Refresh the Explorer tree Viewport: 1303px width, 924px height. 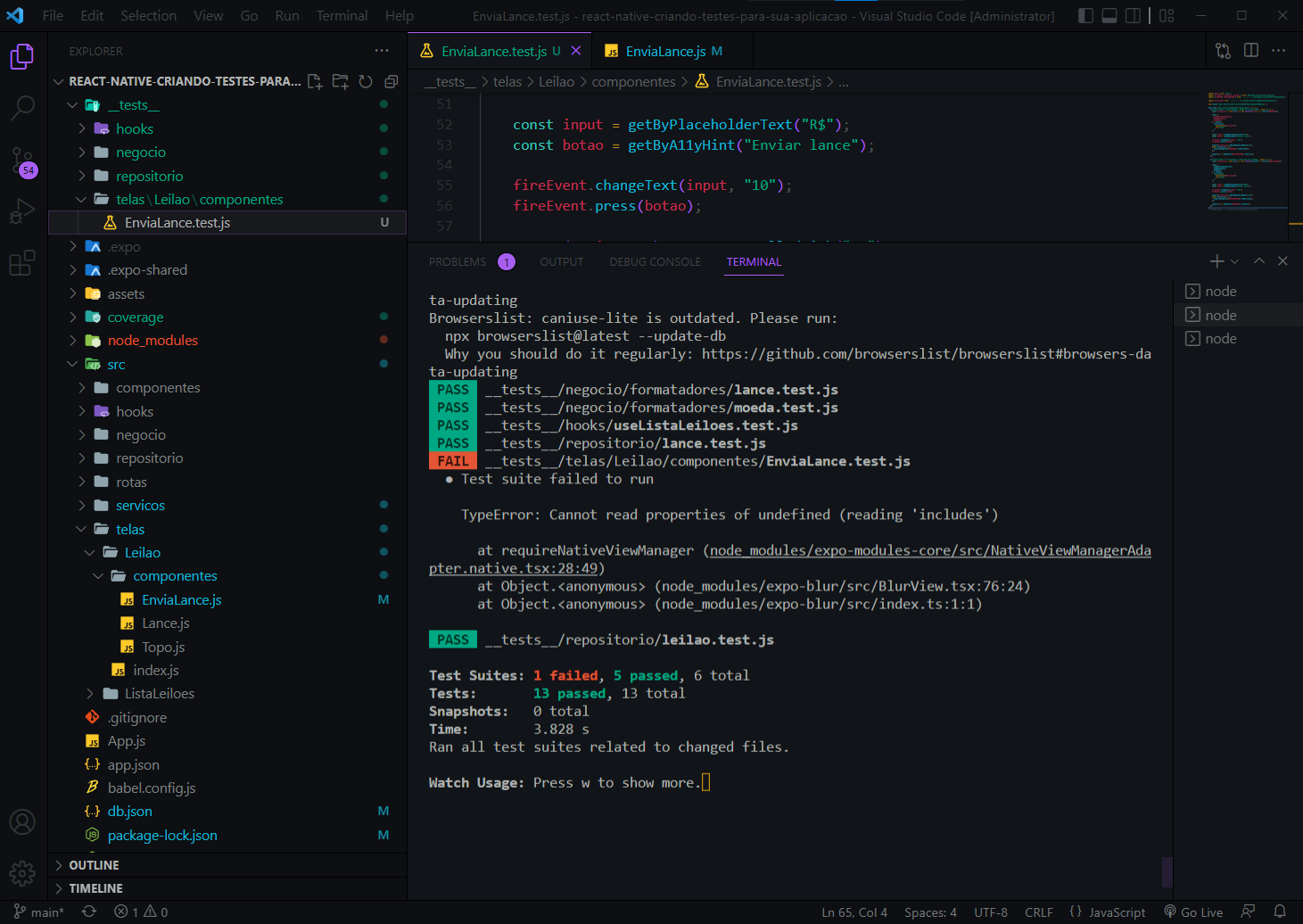point(366,81)
